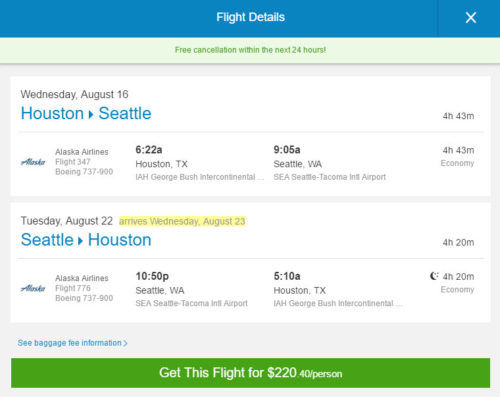Click the 10:50p departure time from Seattle
500x397 pixels.
tap(152, 276)
